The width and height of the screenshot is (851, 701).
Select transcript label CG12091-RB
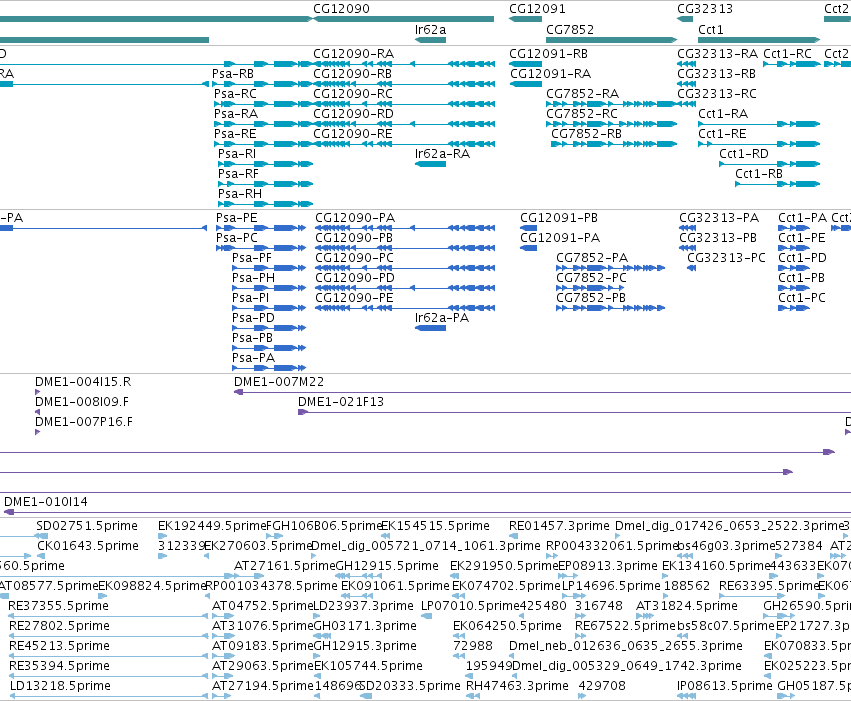click(548, 54)
